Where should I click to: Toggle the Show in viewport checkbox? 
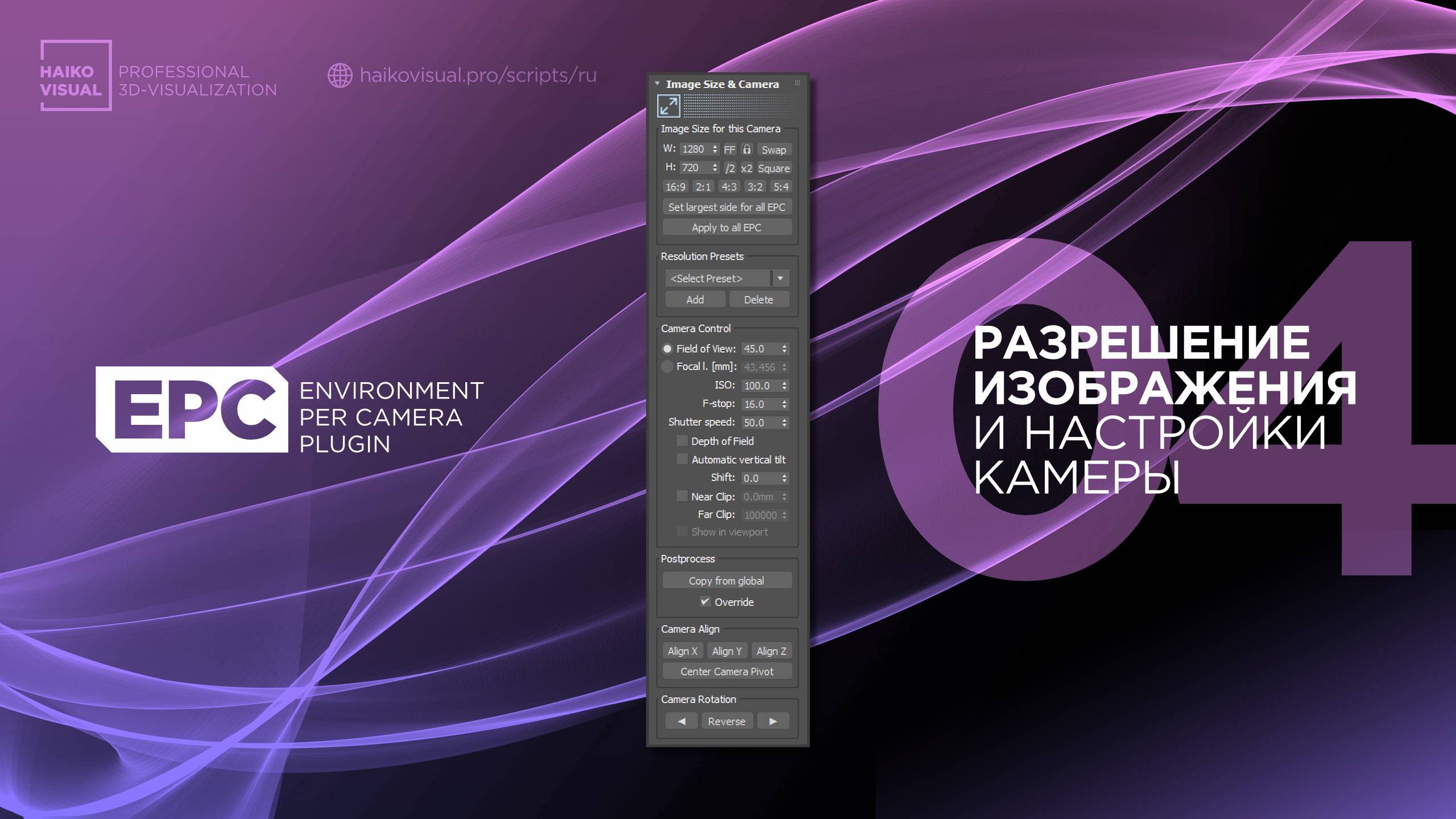pyautogui.click(x=682, y=532)
